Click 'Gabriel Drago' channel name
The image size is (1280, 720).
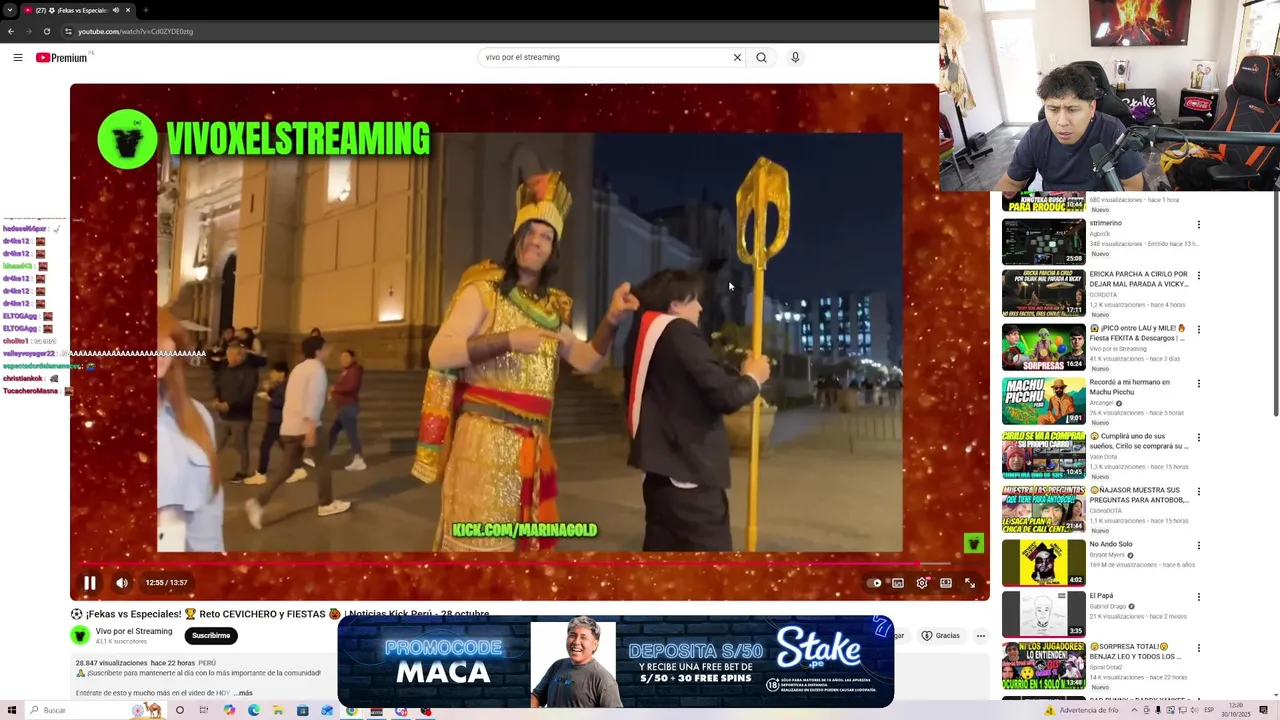pyautogui.click(x=1108, y=606)
